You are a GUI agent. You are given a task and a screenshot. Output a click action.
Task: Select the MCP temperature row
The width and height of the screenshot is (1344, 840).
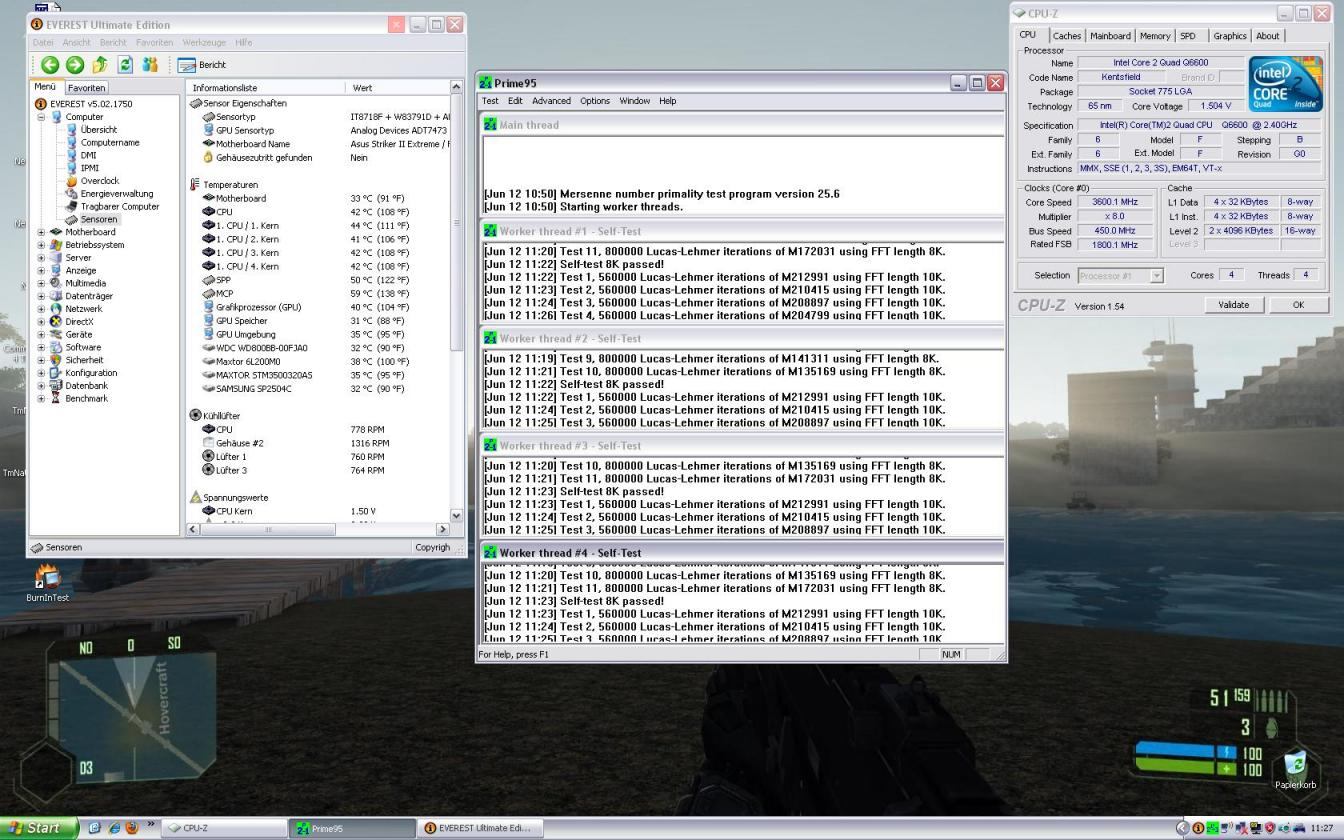coord(318,294)
